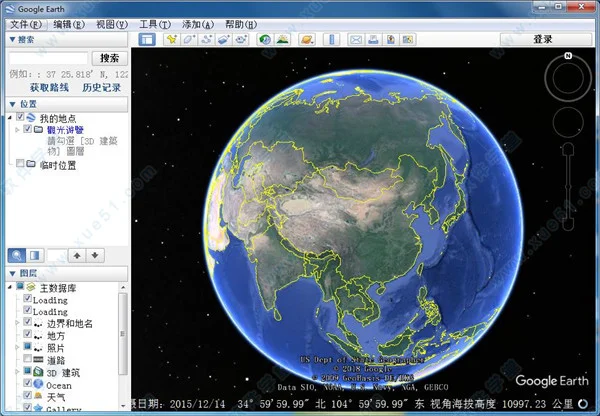Click the Record a Tour icon

(x=241, y=39)
